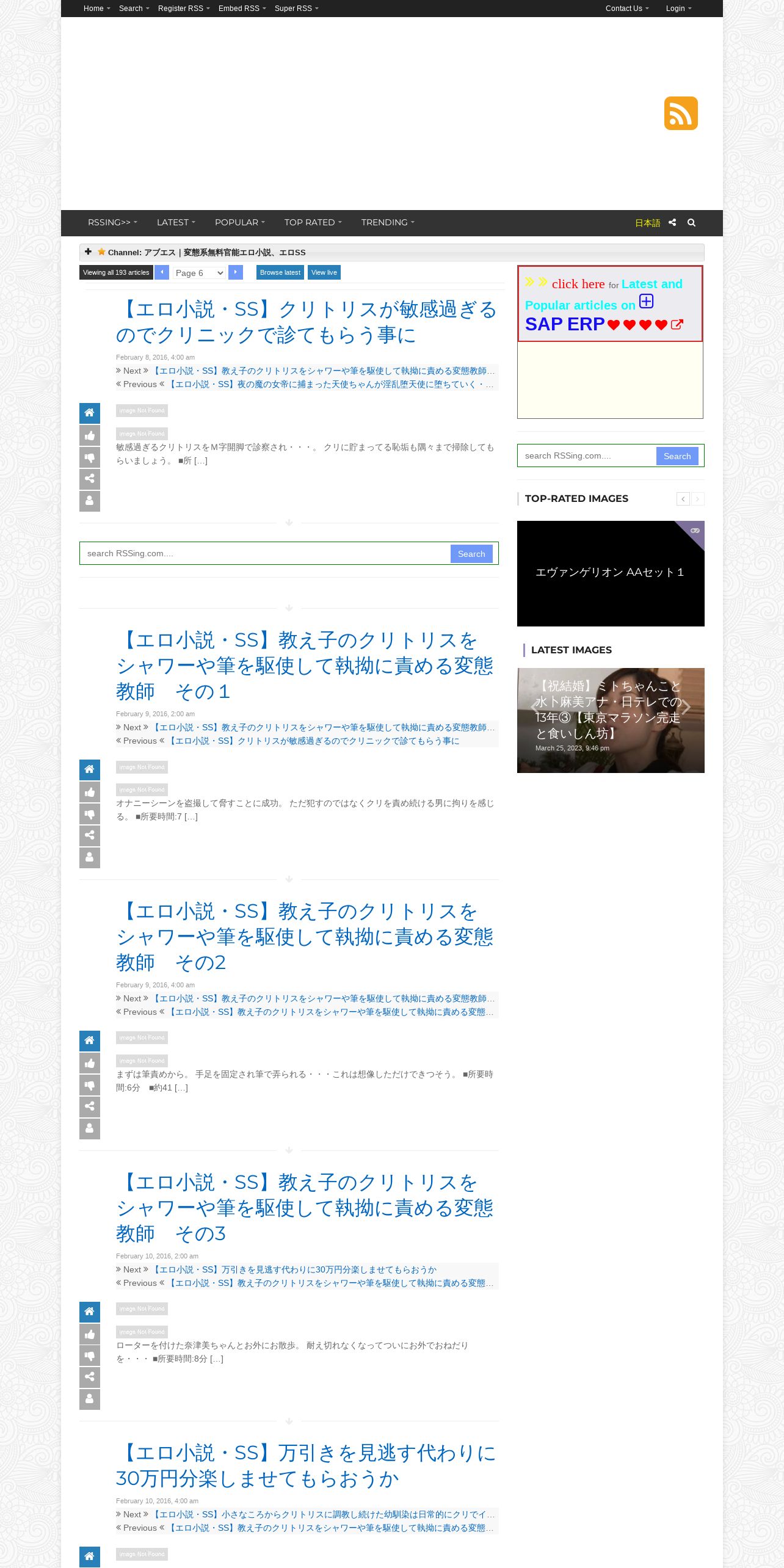Screen dimensions: 784x1568
Task: Click plus-box icon in the SAP ERP banner
Action: (647, 301)
